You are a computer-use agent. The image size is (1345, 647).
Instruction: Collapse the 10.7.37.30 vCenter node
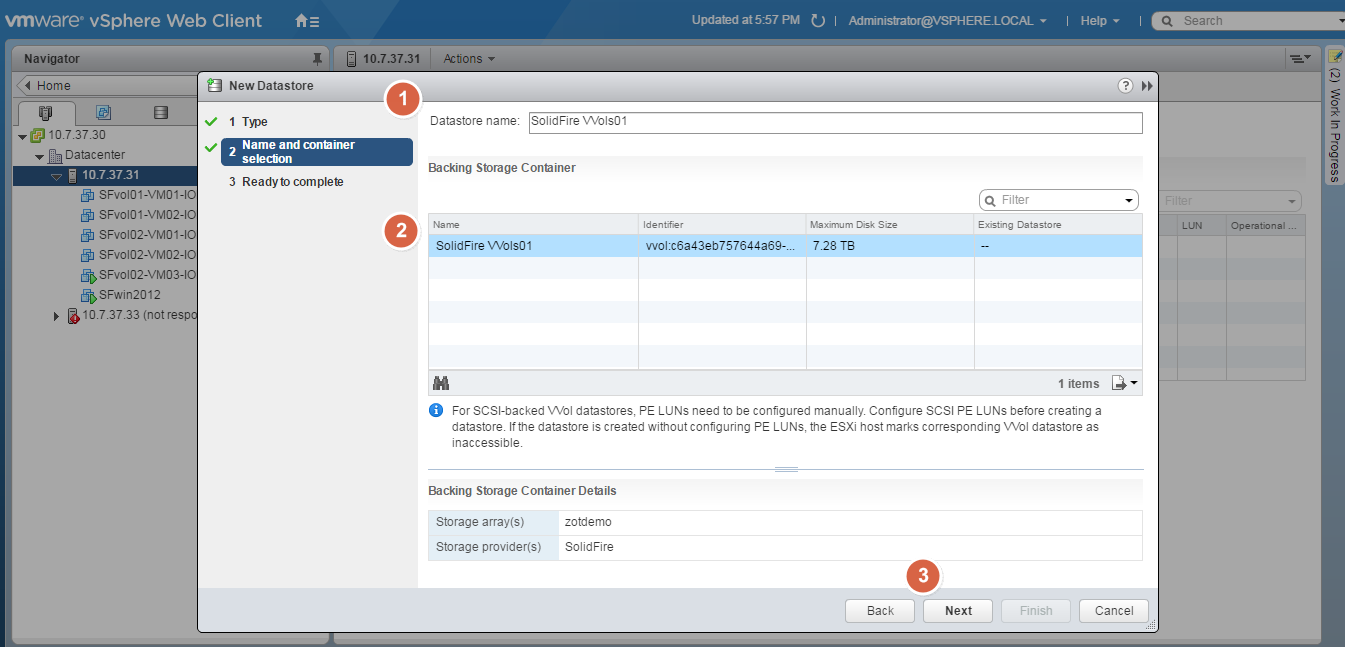23,135
